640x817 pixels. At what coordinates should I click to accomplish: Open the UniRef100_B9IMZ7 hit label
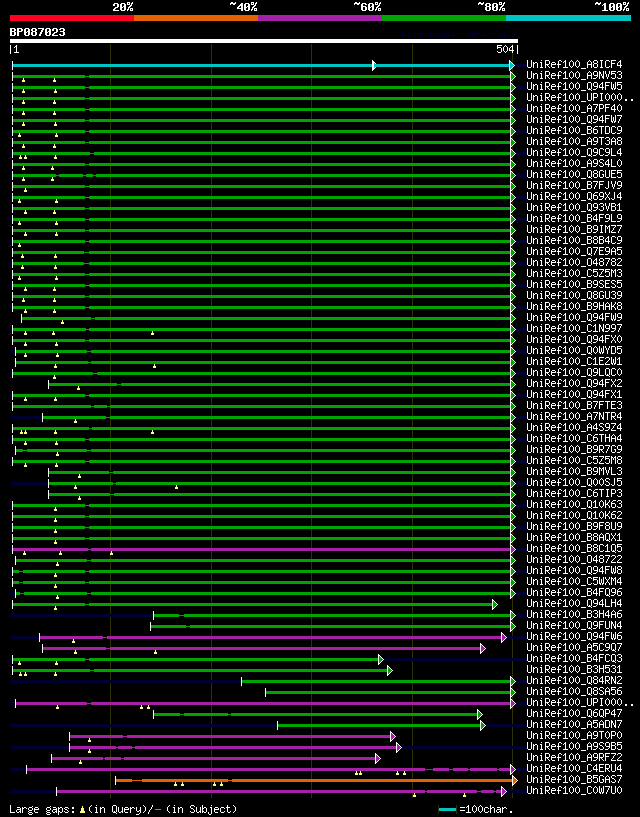pyautogui.click(x=574, y=229)
